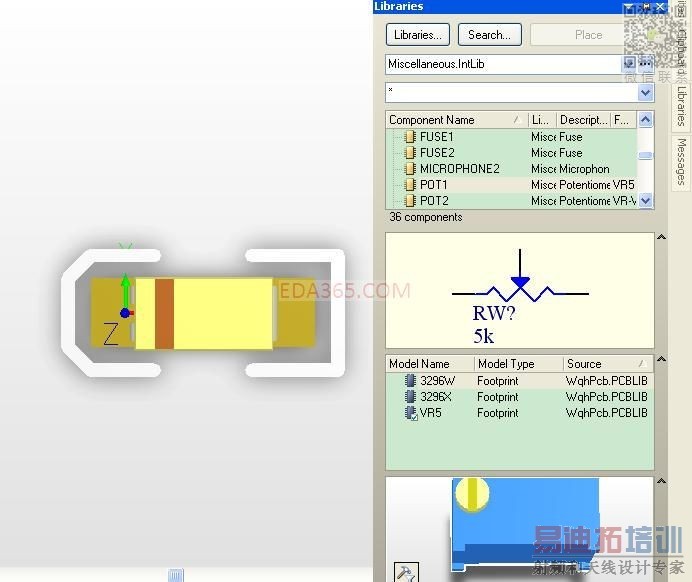
Task: Open the Miscellaneous.IntLib library dropdown
Action: (x=630, y=64)
